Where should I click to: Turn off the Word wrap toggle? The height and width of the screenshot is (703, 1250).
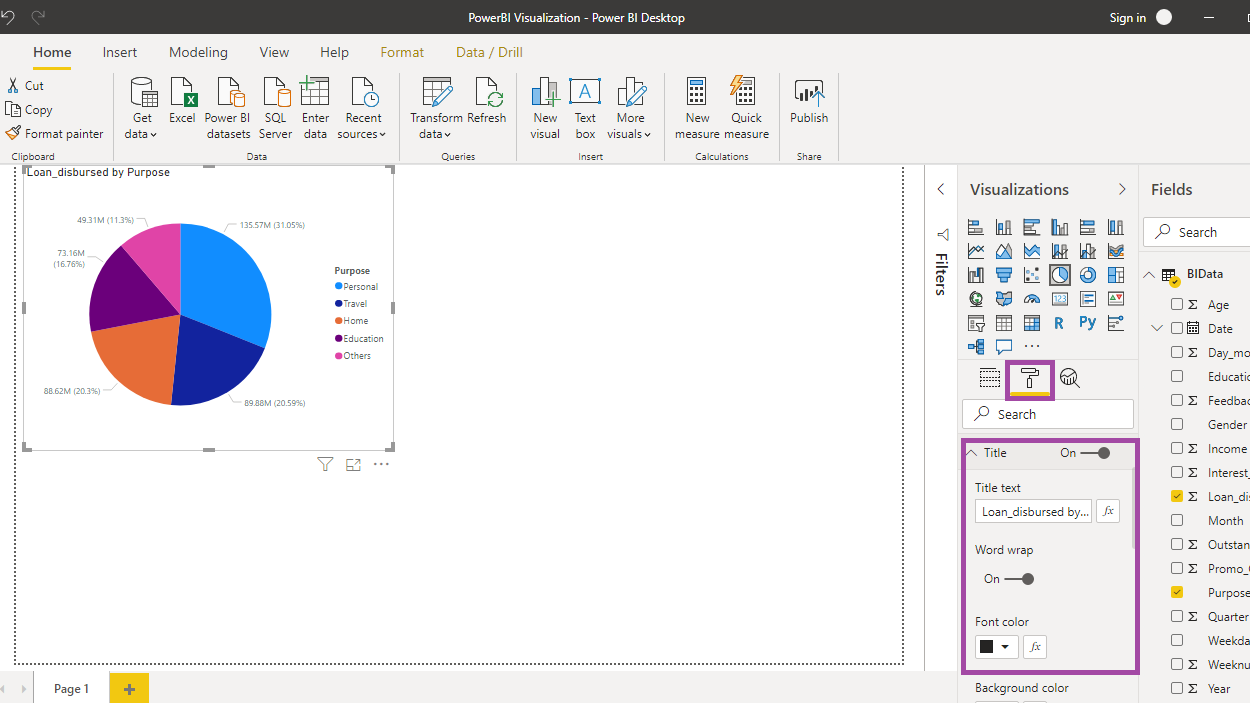tap(1021, 579)
